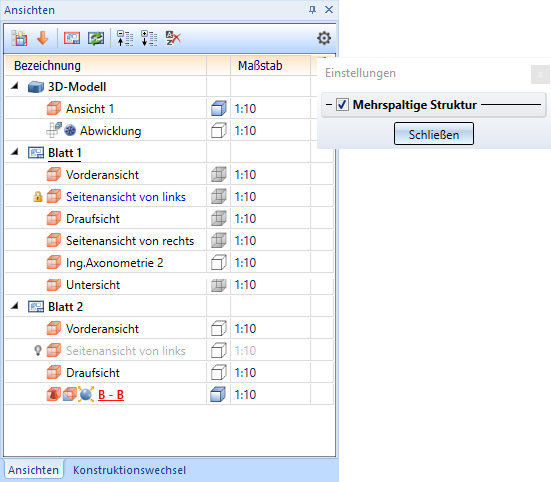This screenshot has width=551, height=482.
Task: Click the orange down arrow icon
Action: click(x=43, y=38)
